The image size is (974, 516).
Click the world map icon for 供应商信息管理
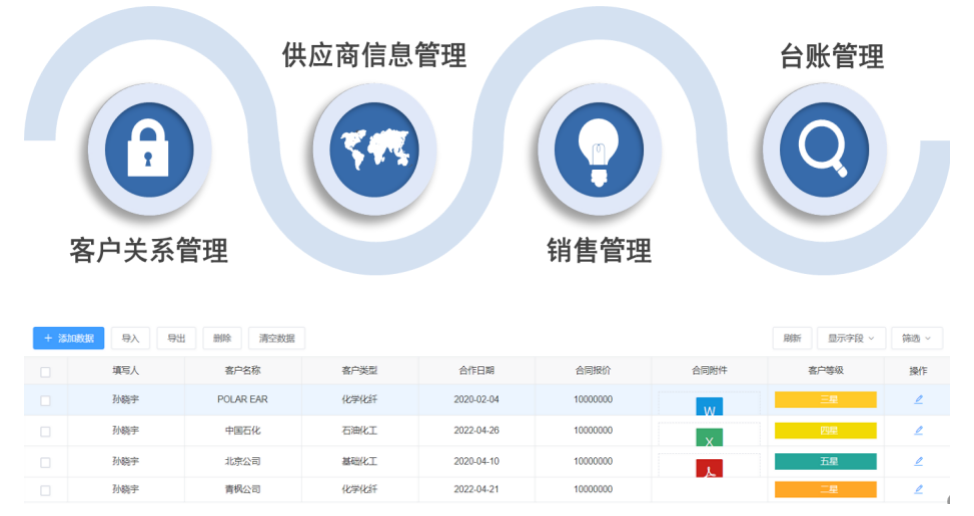tap(374, 148)
